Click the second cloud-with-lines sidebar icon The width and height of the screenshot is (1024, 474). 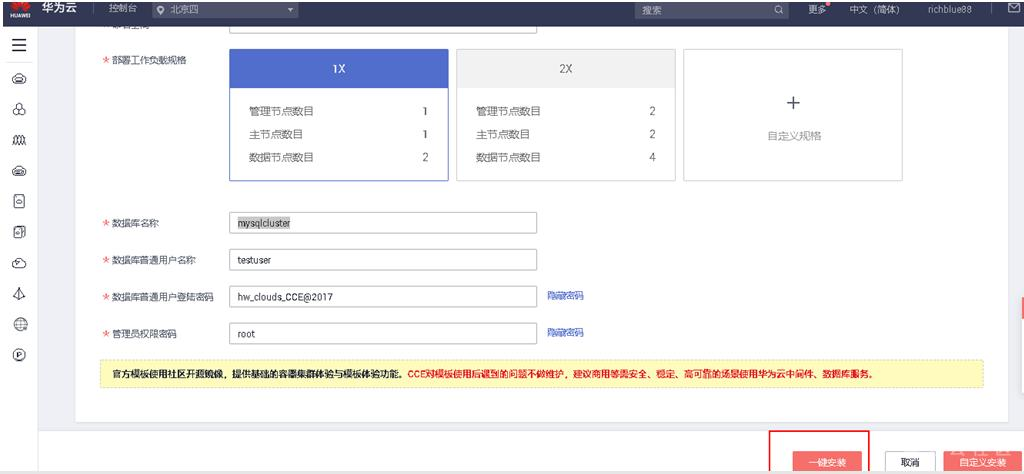pyautogui.click(x=19, y=171)
